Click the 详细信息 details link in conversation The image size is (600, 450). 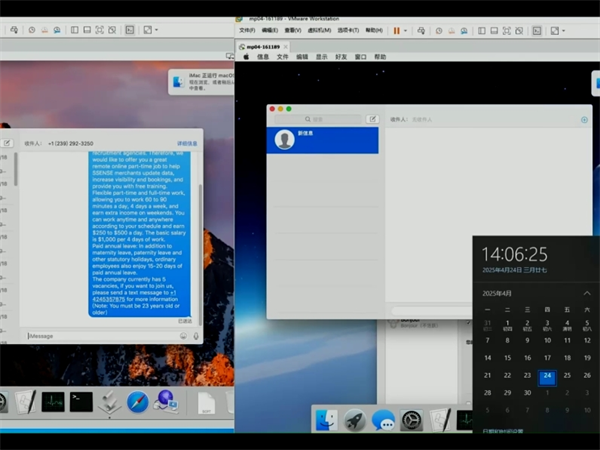187,143
